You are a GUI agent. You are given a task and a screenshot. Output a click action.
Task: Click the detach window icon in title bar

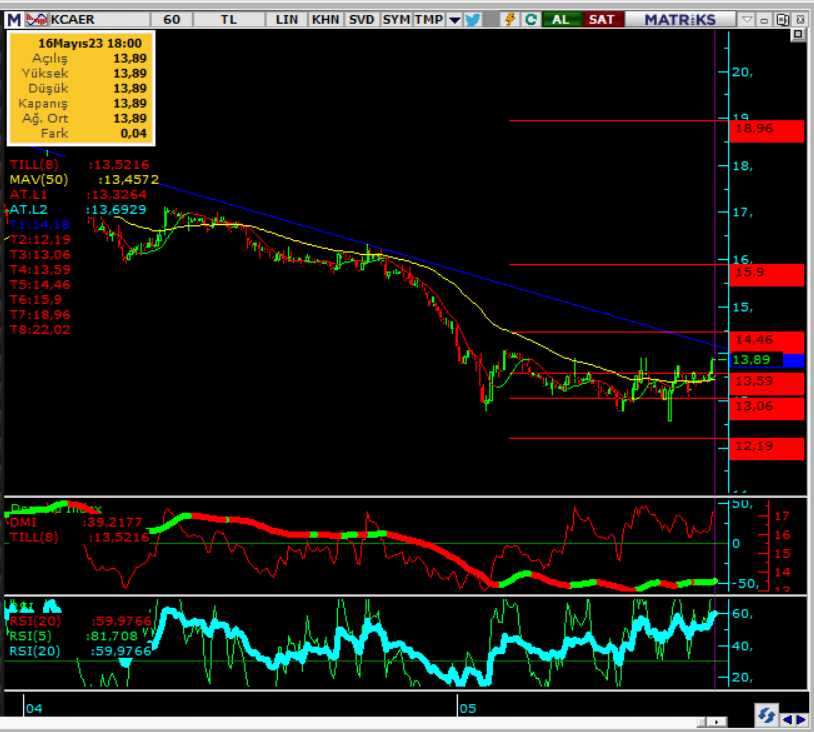pos(782,20)
